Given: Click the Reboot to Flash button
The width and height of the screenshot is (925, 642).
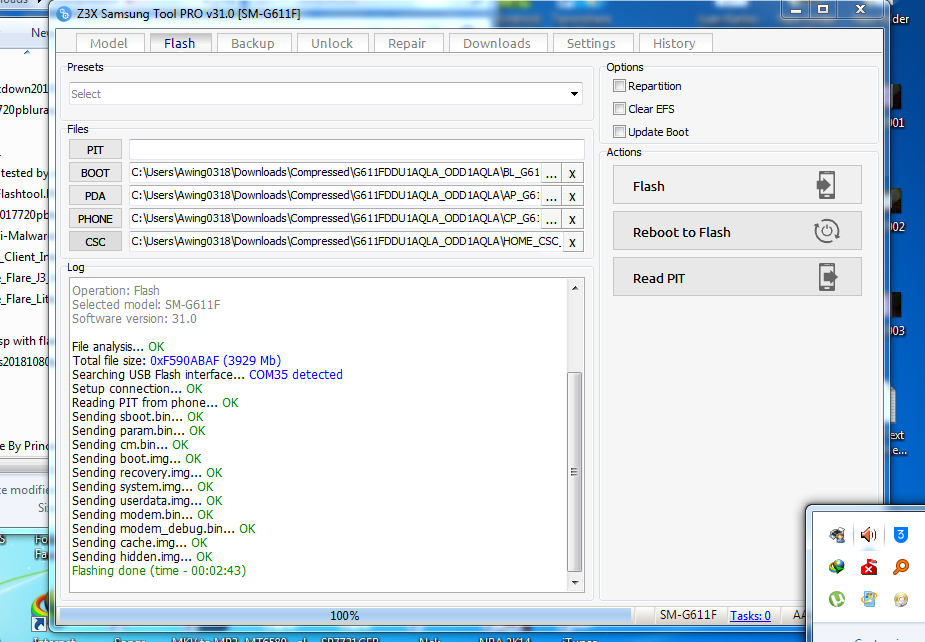Looking at the screenshot, I should [x=737, y=231].
